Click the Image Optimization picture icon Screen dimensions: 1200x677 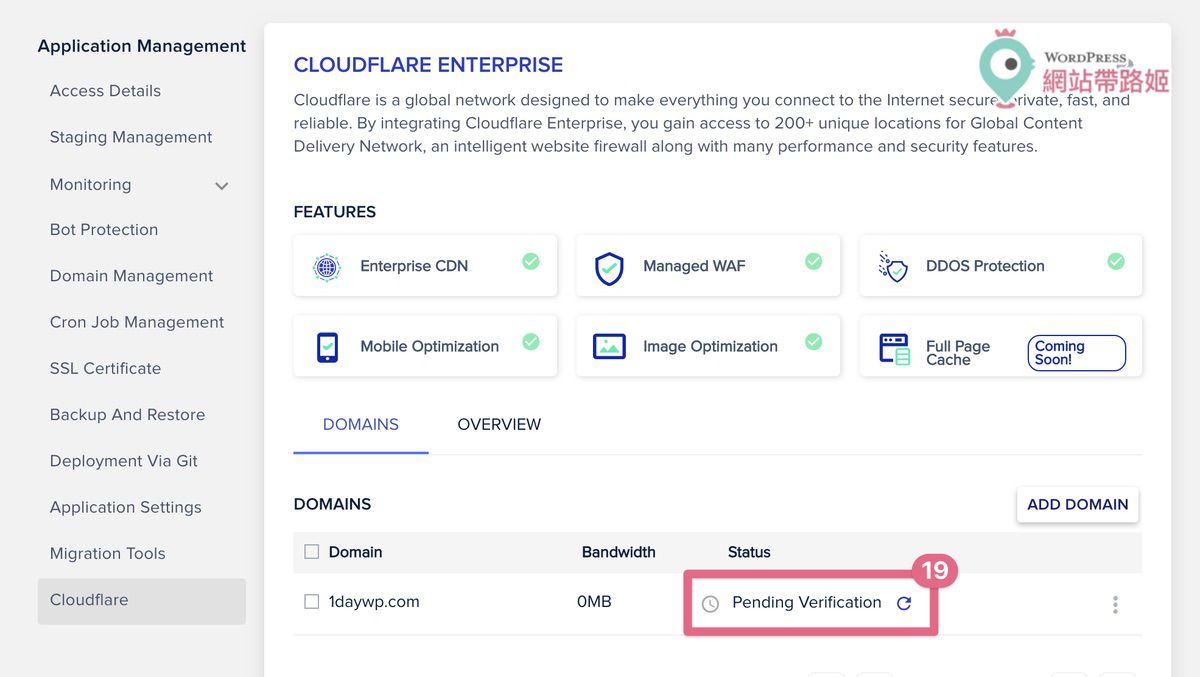(x=609, y=347)
